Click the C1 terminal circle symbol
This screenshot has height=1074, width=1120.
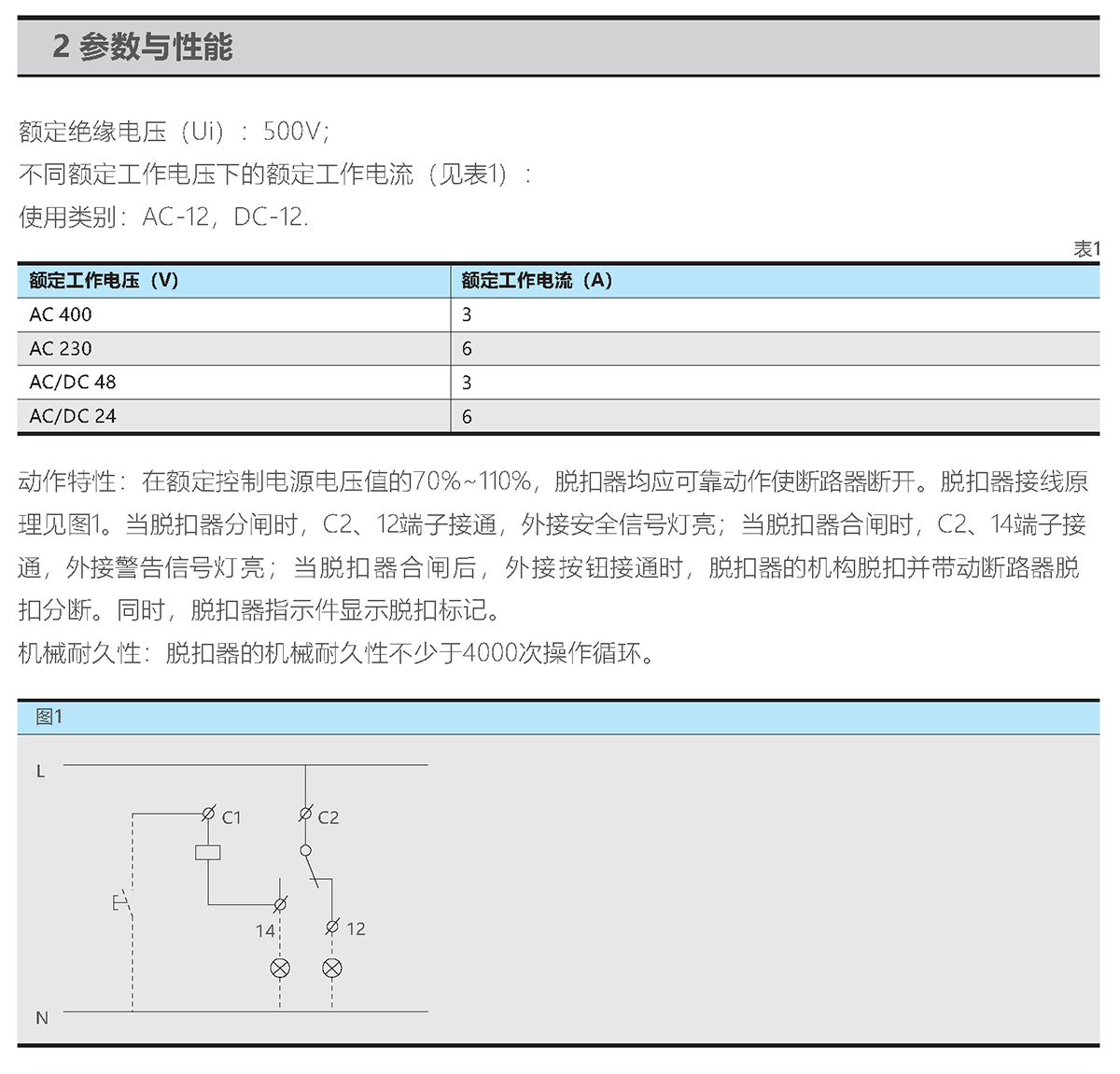click(x=208, y=814)
